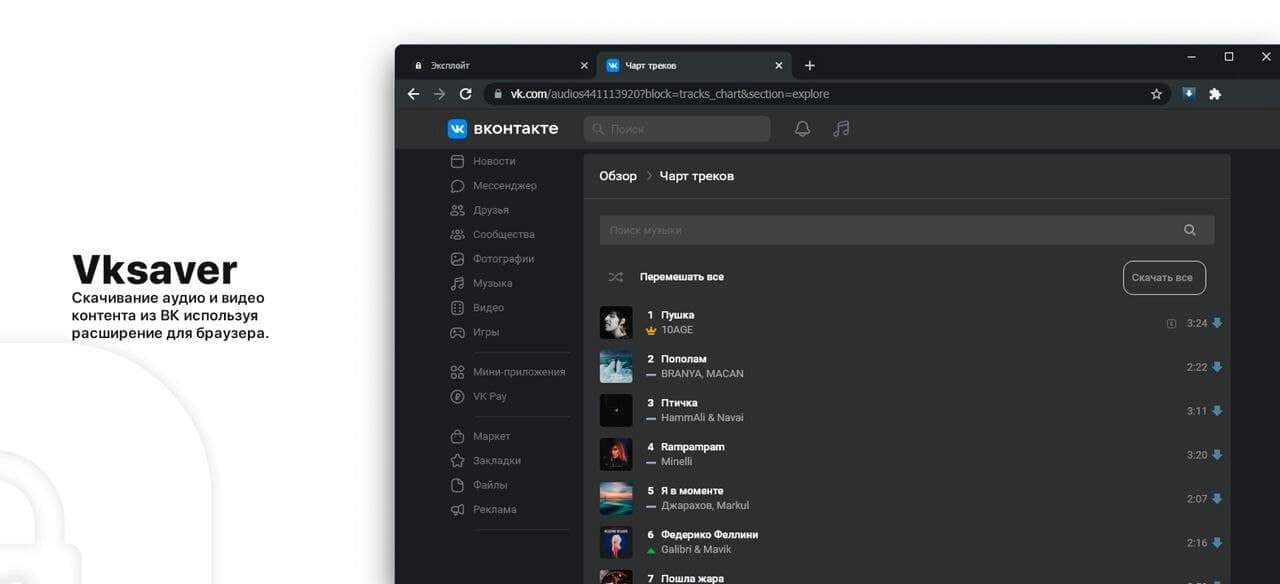1280x584 pixels.
Task: Open the music note icon in header
Action: 841,129
